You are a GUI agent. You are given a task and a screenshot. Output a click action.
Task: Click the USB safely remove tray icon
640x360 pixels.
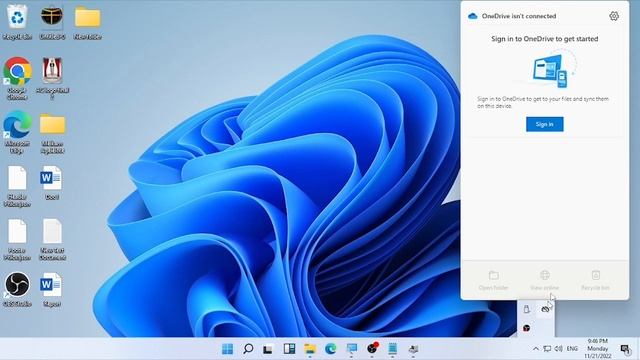tap(527, 309)
